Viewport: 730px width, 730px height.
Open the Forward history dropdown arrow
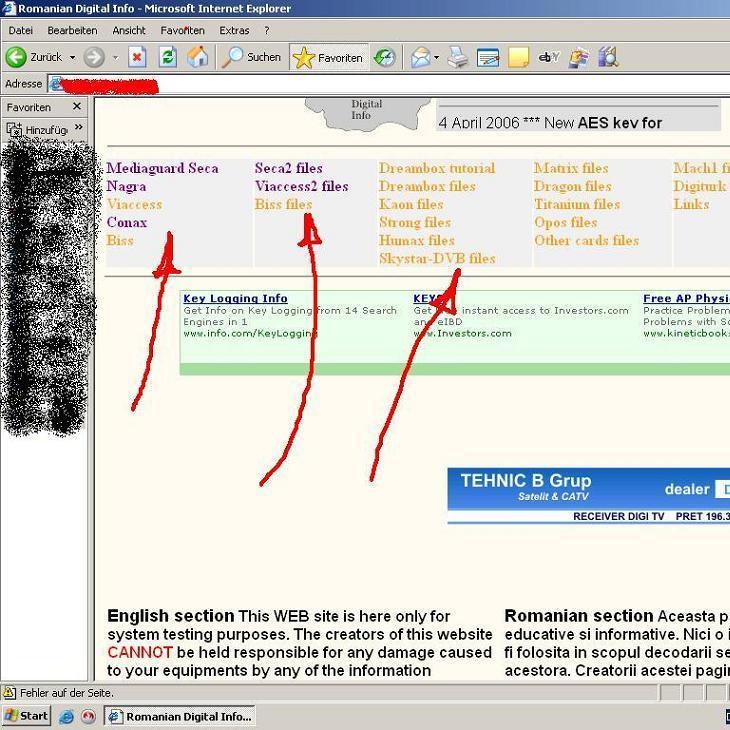click(x=115, y=58)
